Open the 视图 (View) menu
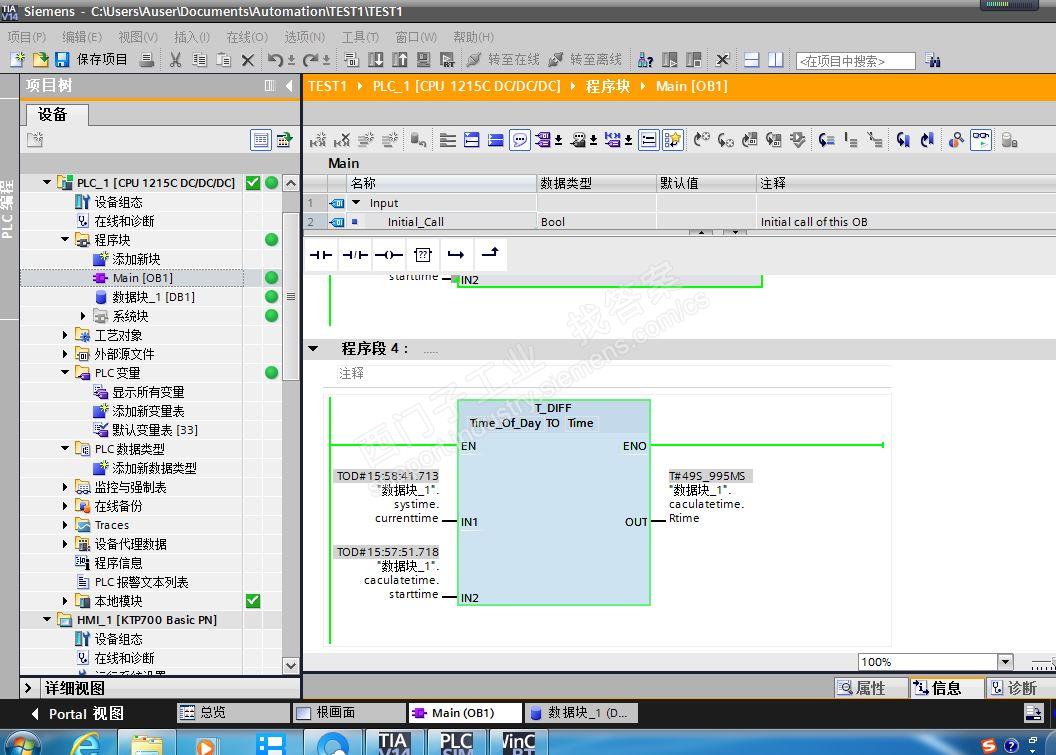 [x=137, y=37]
